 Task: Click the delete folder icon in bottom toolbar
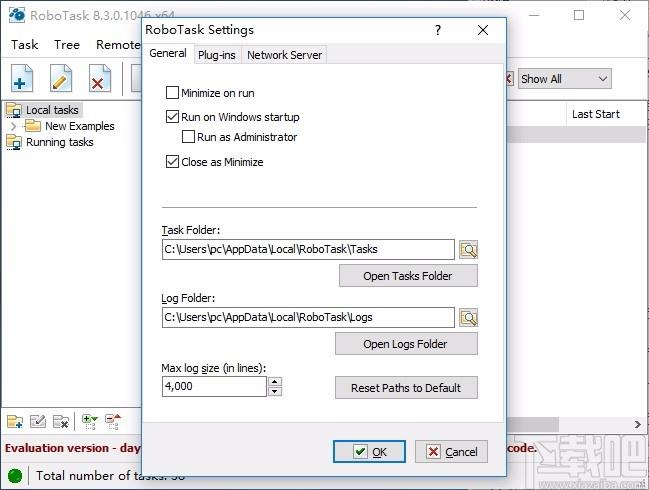(x=61, y=422)
